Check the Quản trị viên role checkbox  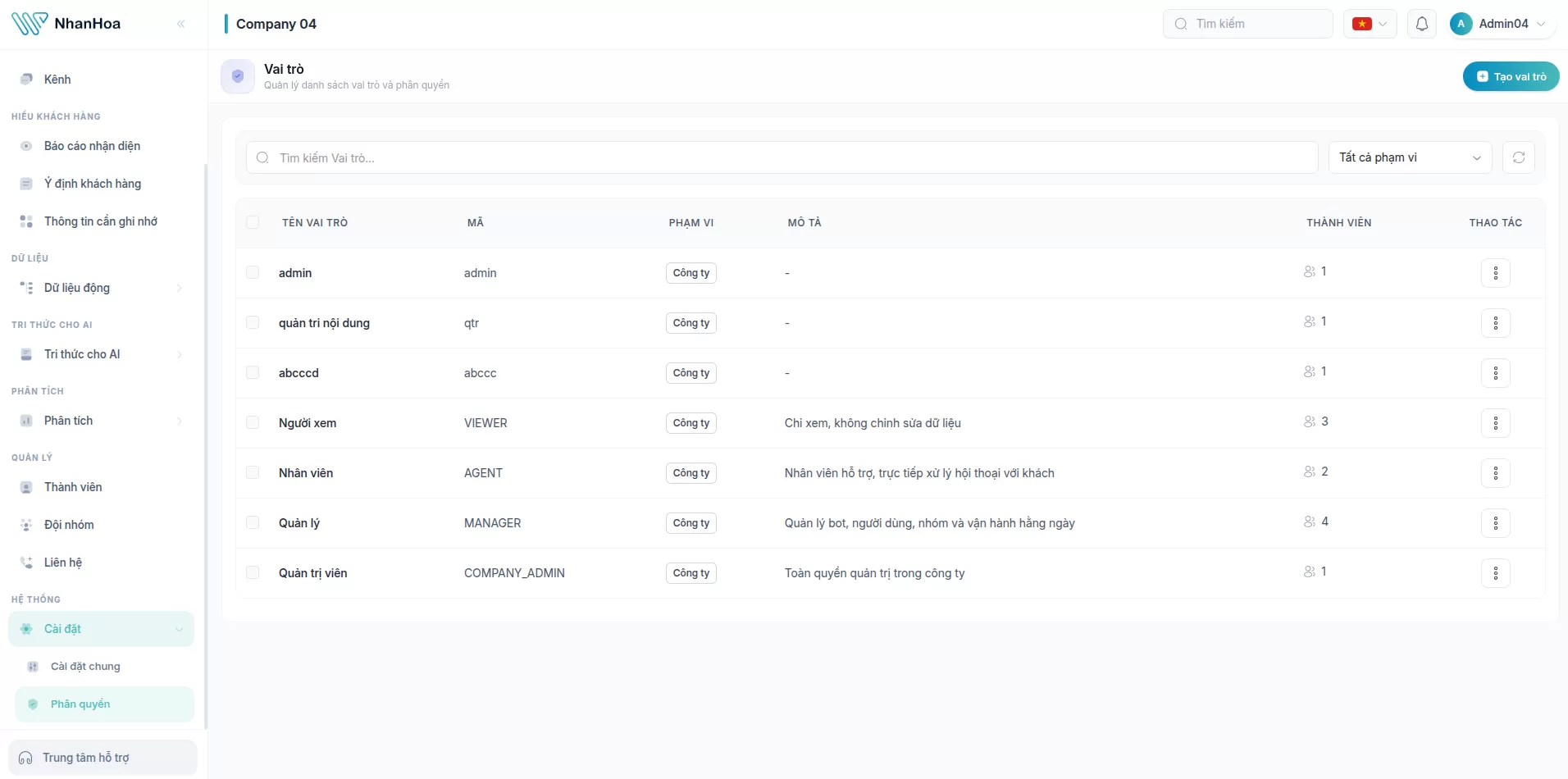tap(253, 572)
